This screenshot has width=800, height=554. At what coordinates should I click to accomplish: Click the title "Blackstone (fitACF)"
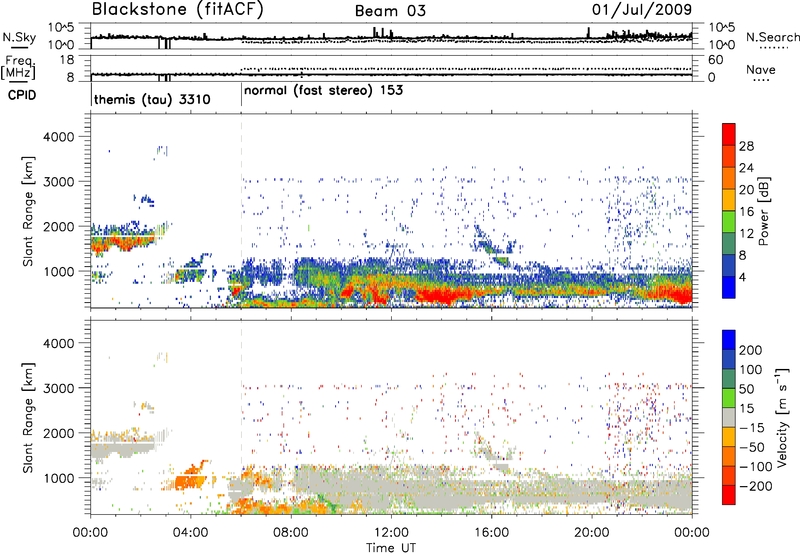click(x=178, y=9)
